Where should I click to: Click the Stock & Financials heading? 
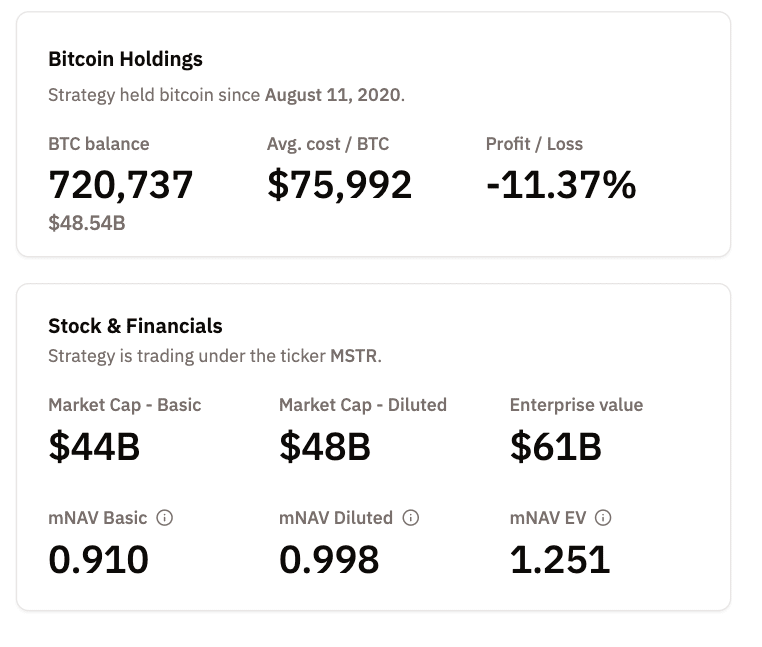[x=135, y=326]
